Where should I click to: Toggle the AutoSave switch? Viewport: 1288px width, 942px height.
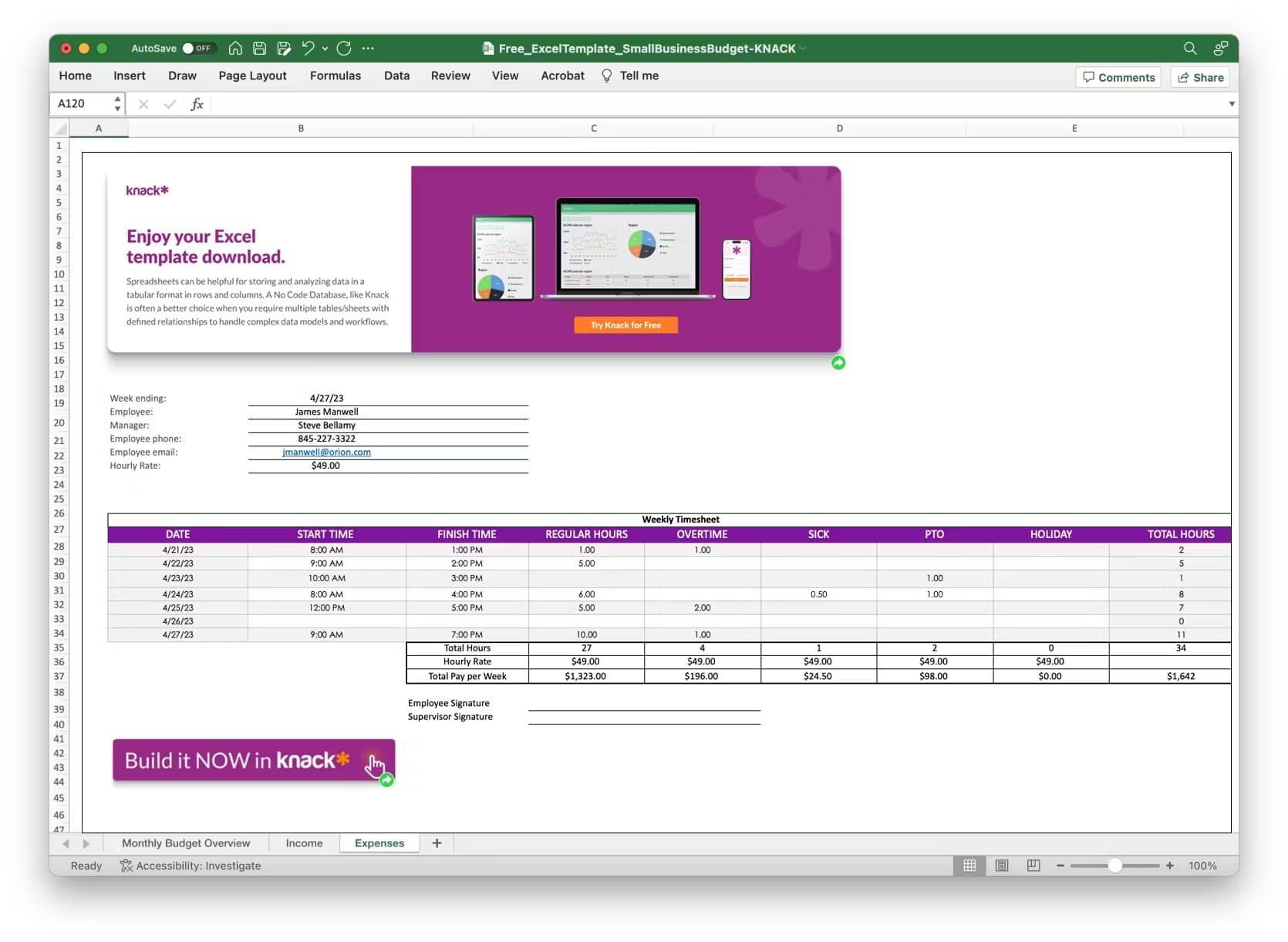[x=197, y=49]
